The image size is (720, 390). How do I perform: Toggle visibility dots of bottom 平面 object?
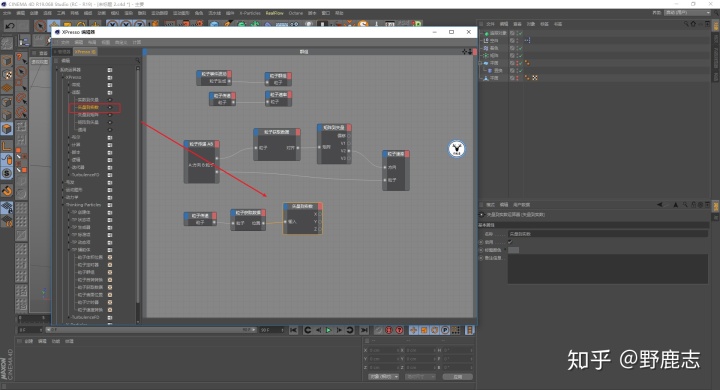click(517, 78)
